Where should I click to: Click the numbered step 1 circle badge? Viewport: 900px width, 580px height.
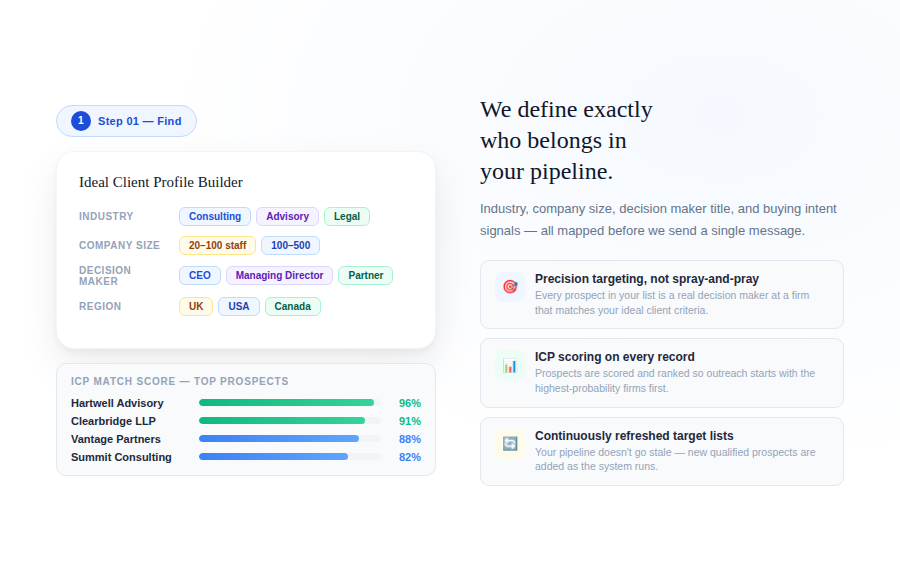coord(81,121)
